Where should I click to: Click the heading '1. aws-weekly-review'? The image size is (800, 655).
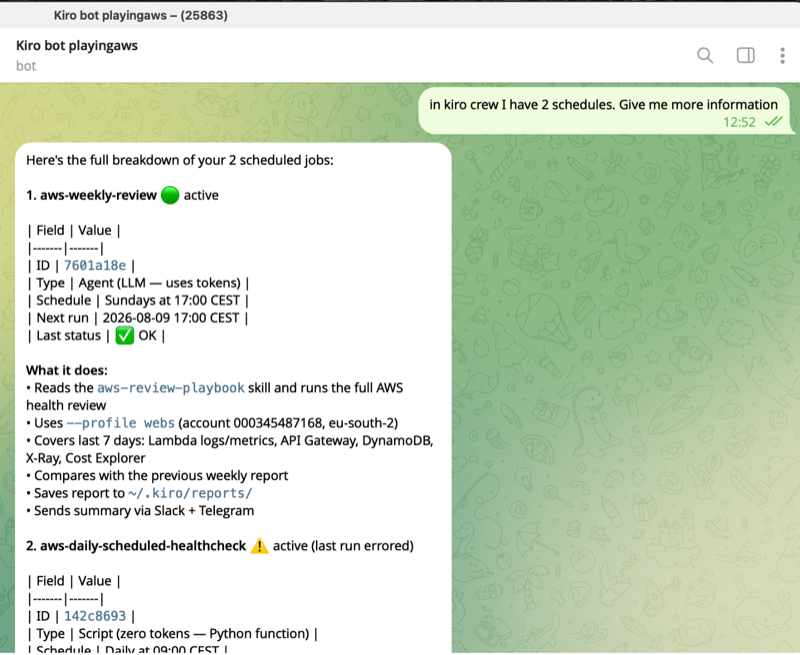click(92, 195)
